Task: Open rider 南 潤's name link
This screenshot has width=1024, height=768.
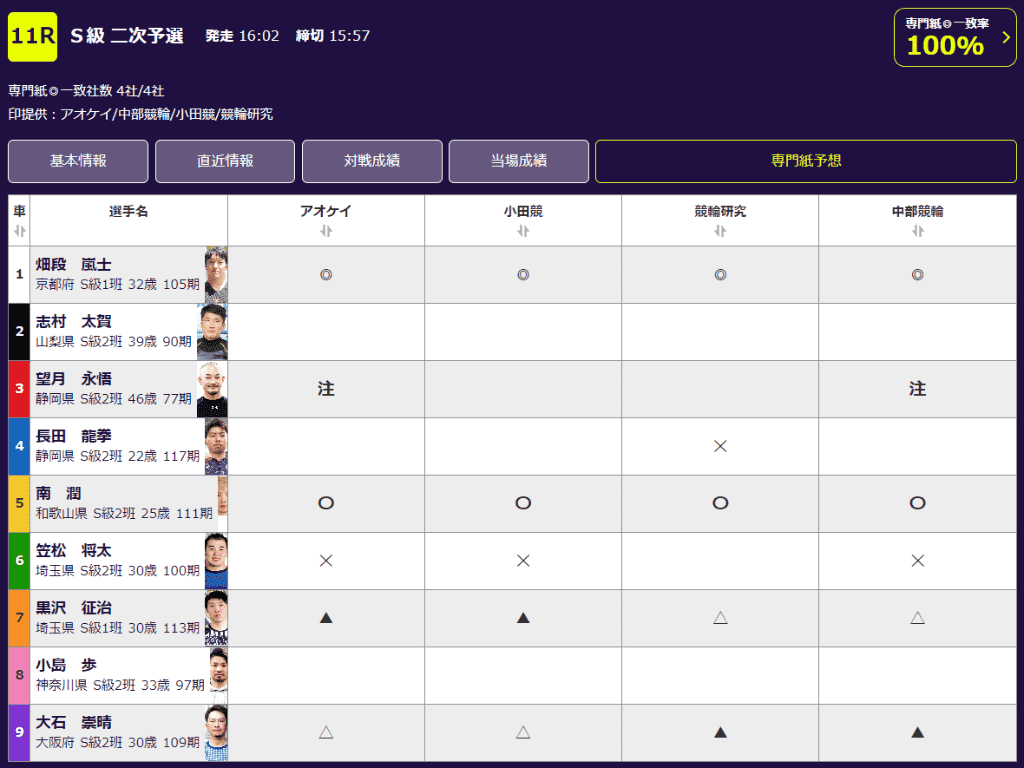Action: (x=58, y=494)
